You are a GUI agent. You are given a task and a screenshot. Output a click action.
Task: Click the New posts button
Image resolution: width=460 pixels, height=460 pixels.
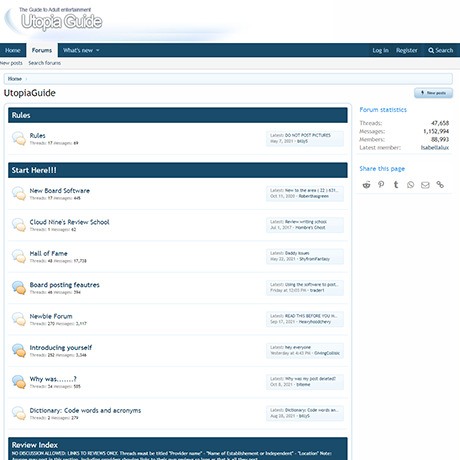[433, 93]
